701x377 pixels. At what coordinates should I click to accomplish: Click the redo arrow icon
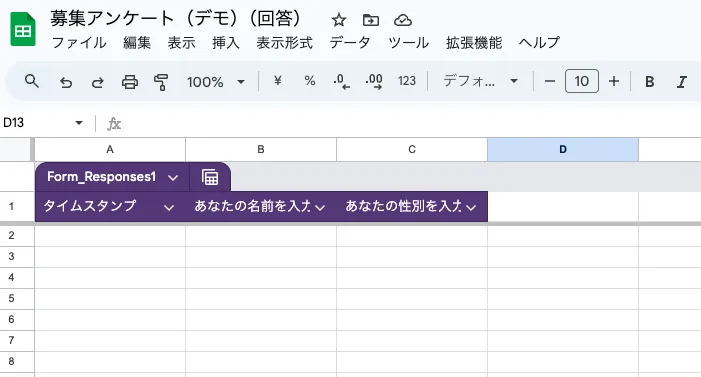pyautogui.click(x=97, y=82)
